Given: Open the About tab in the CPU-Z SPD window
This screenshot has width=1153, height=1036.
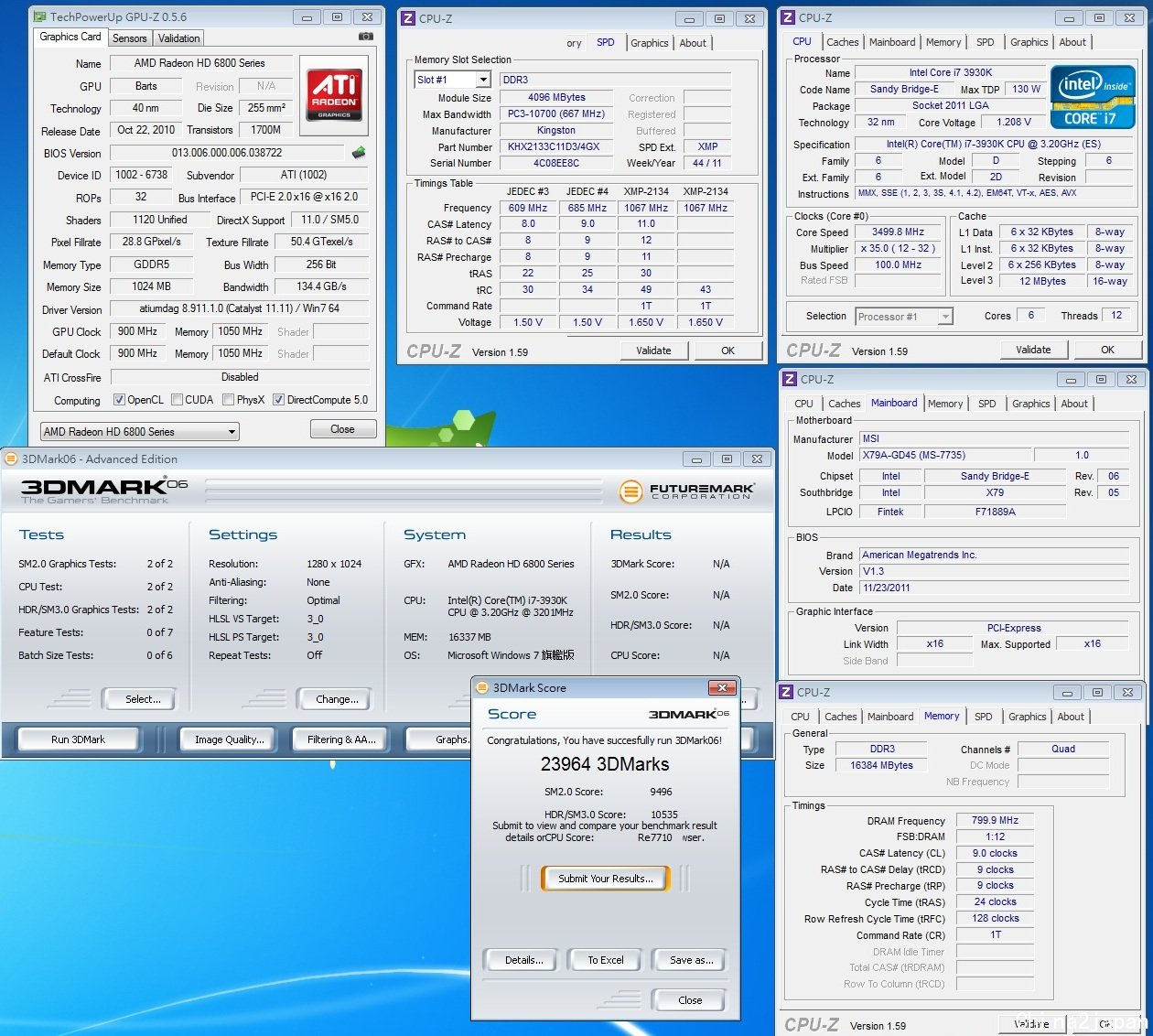Looking at the screenshot, I should (693, 43).
